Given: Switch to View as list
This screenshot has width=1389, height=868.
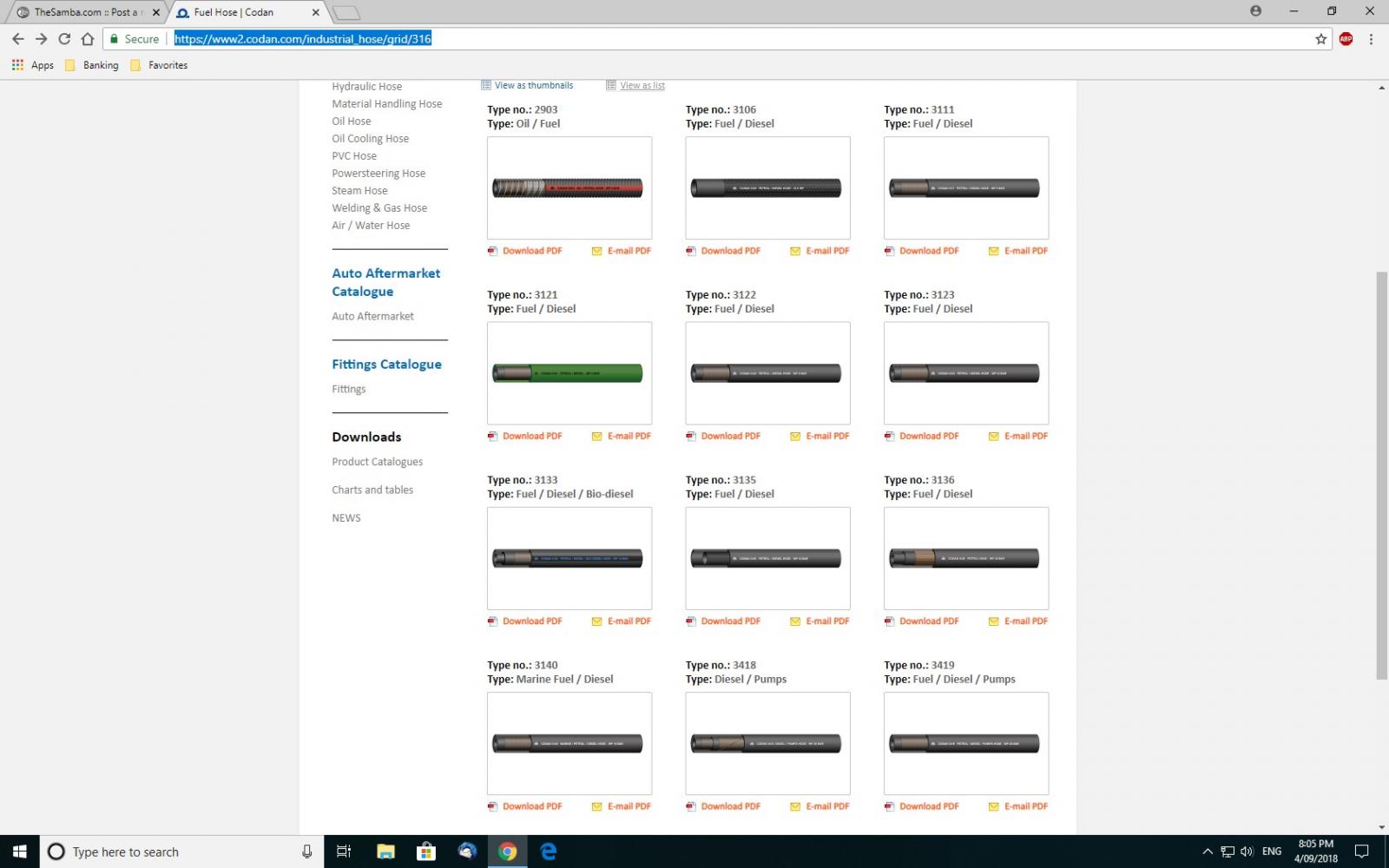Looking at the screenshot, I should coord(642,85).
